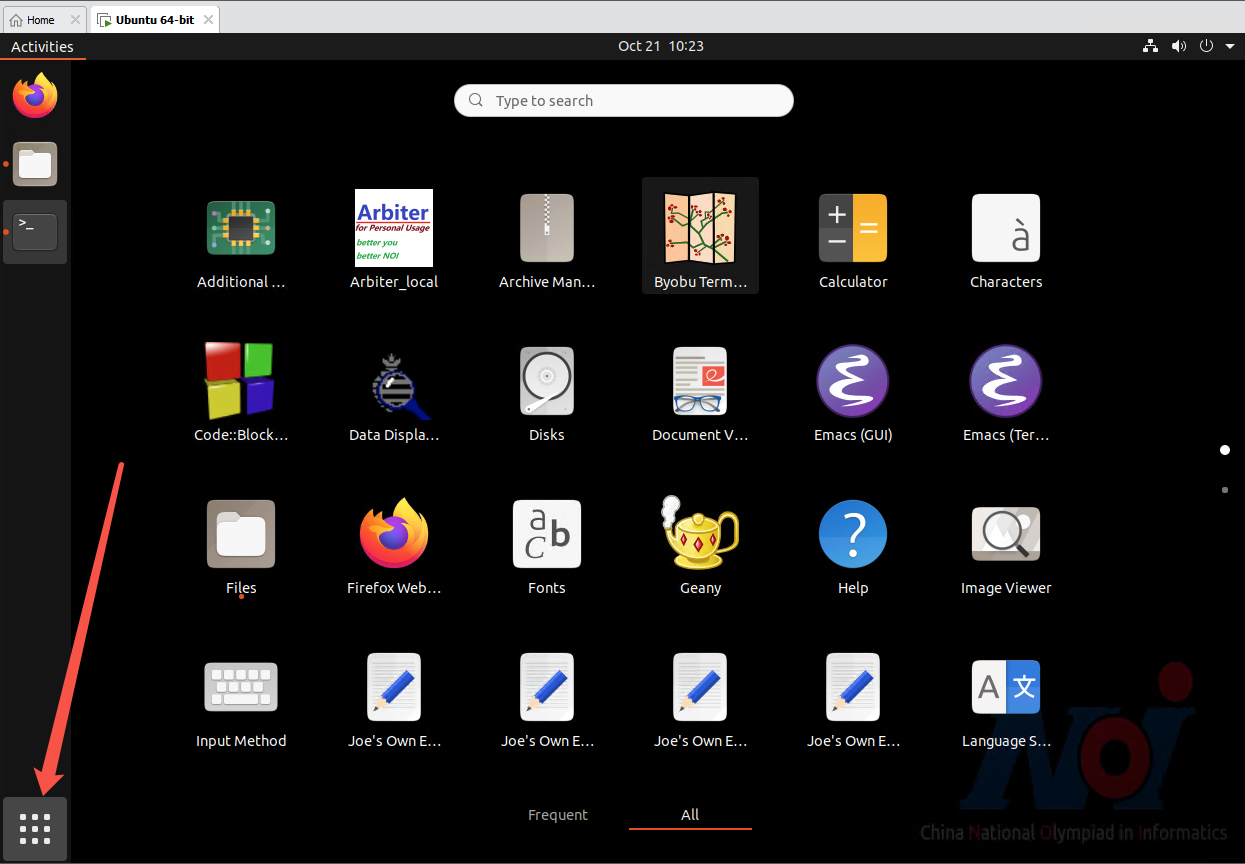Select first page indicator dot
Image resolution: width=1245 pixels, height=864 pixels.
(x=1225, y=450)
